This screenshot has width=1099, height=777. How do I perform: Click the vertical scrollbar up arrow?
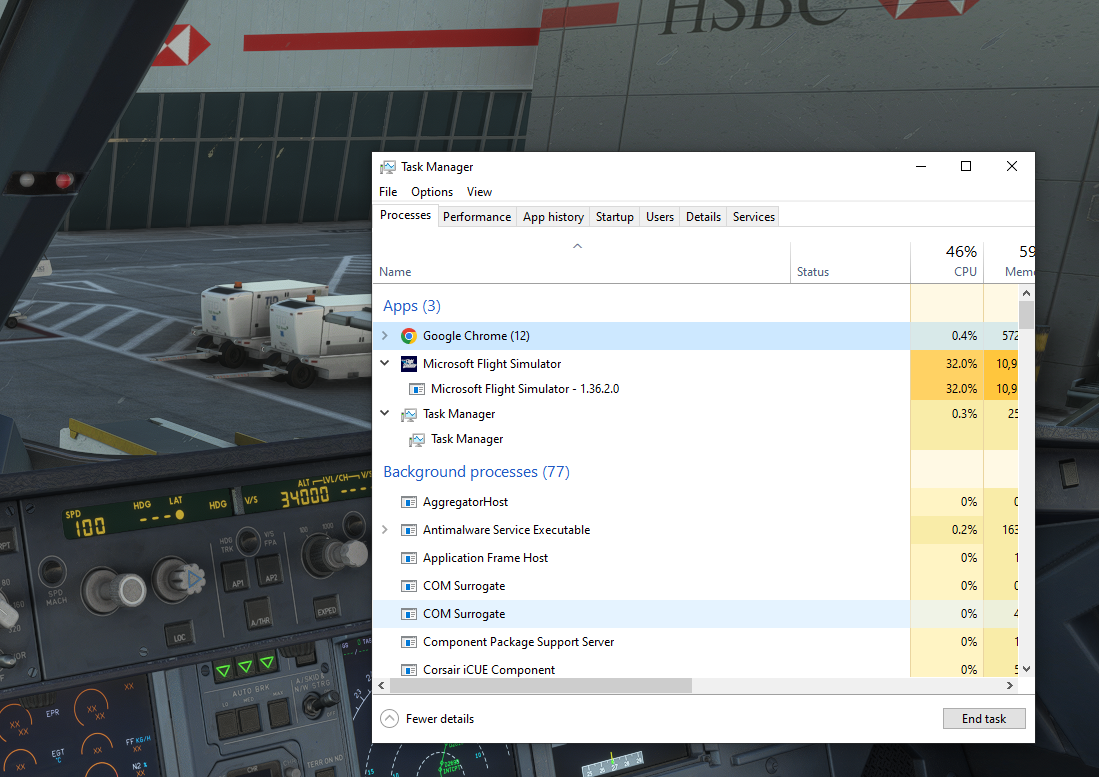click(1026, 293)
